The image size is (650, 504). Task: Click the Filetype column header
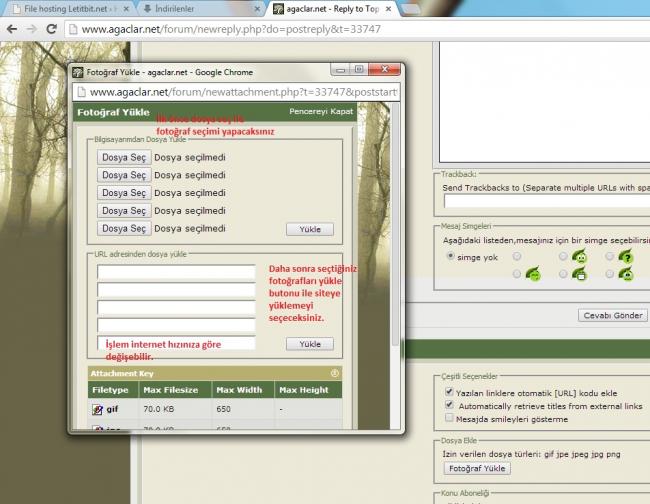pos(113,390)
